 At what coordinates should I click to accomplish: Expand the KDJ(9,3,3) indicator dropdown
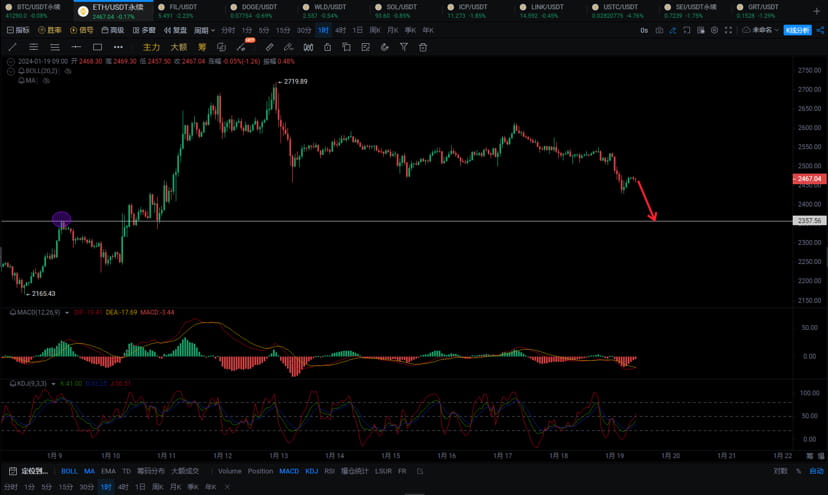pos(53,384)
